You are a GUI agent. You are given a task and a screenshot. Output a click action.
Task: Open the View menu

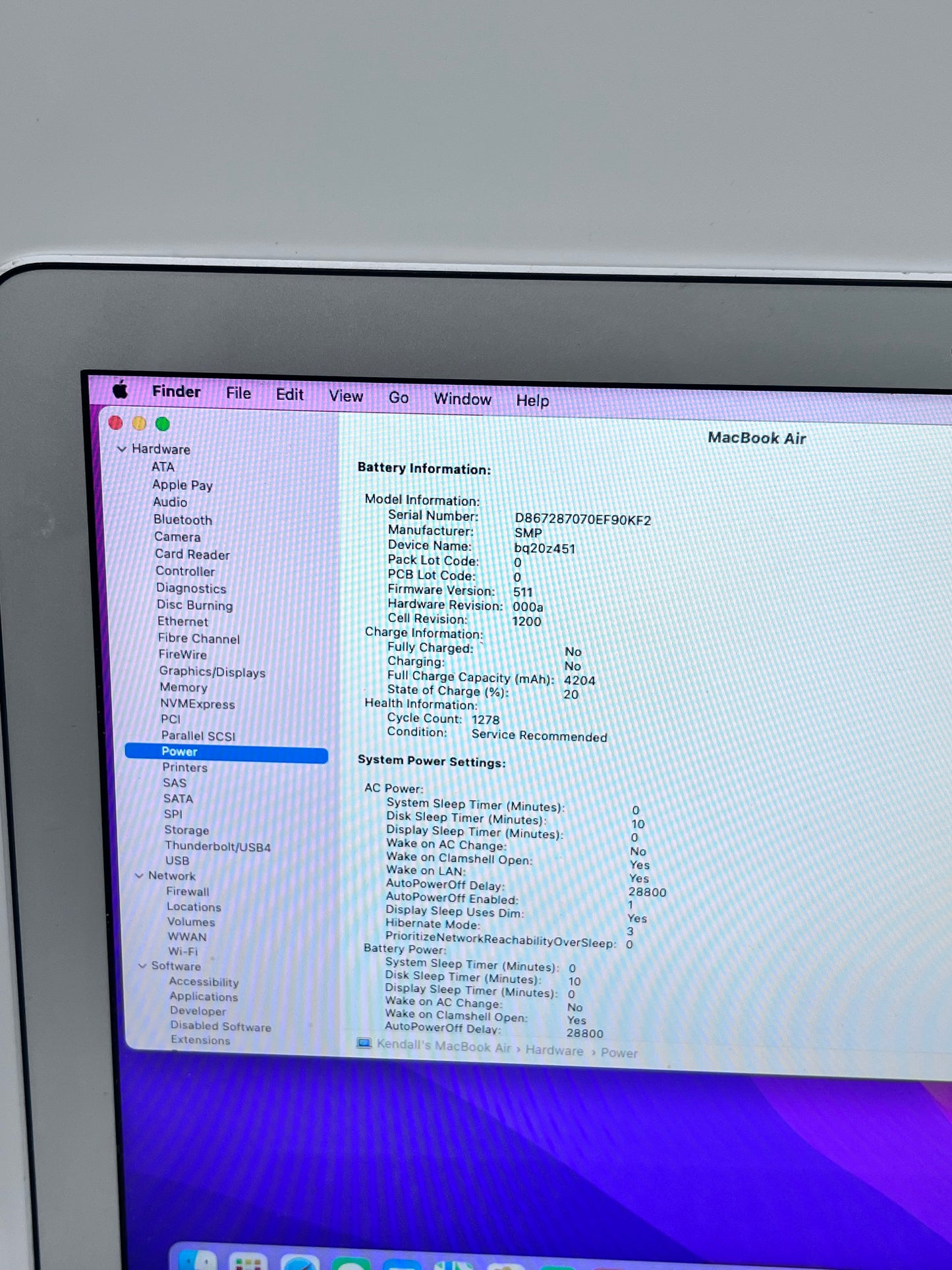[x=346, y=396]
